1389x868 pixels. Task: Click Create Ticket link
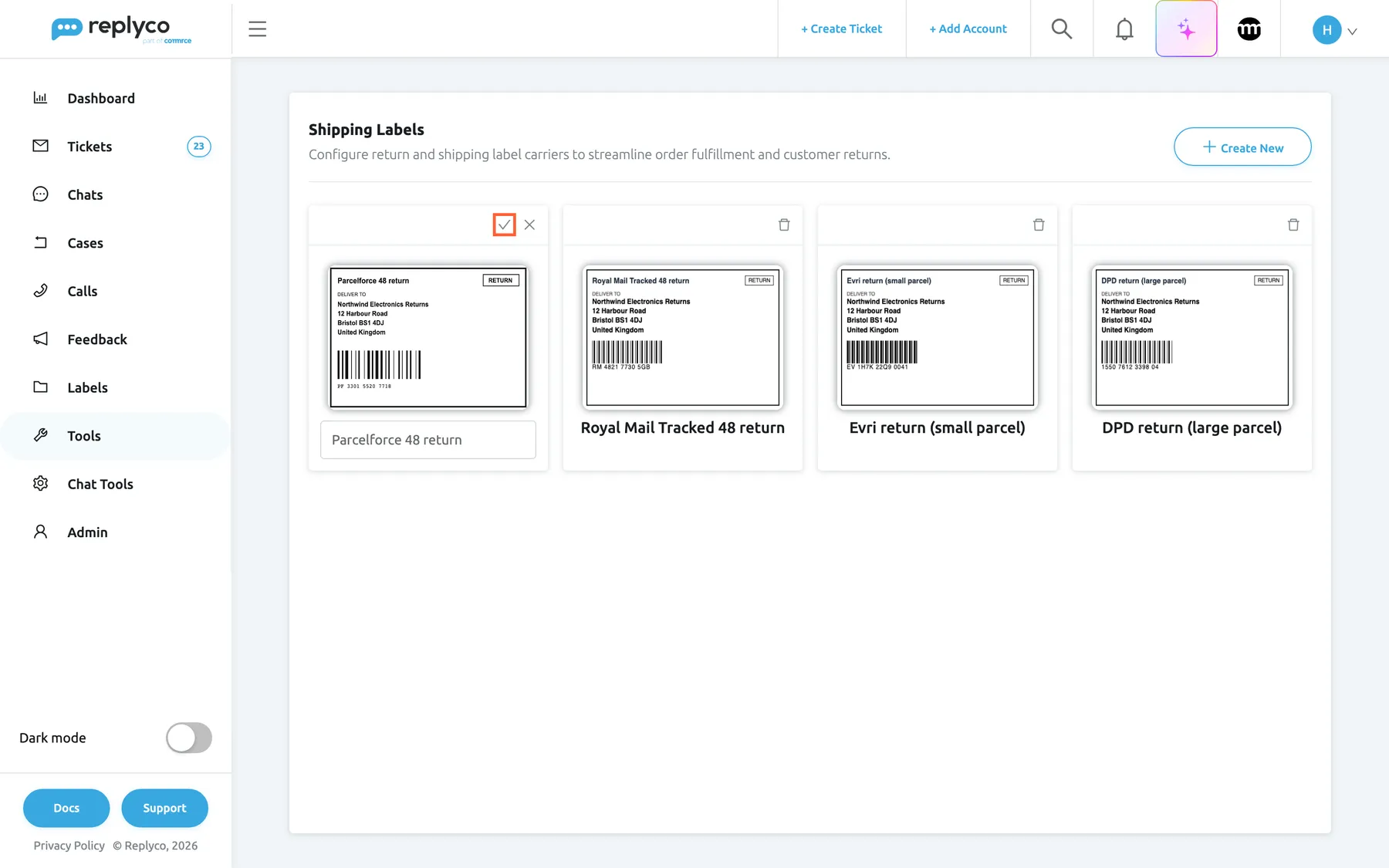841,29
